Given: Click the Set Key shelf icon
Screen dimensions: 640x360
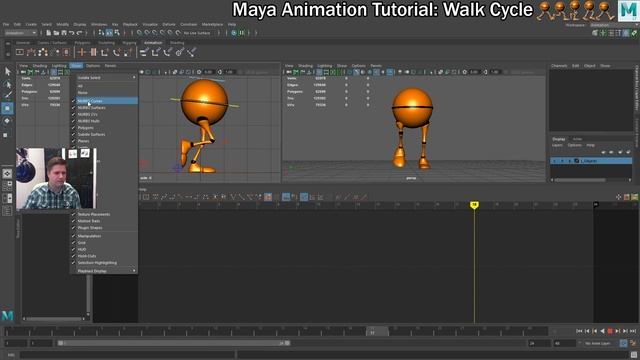Looking at the screenshot, I should pos(81,52).
